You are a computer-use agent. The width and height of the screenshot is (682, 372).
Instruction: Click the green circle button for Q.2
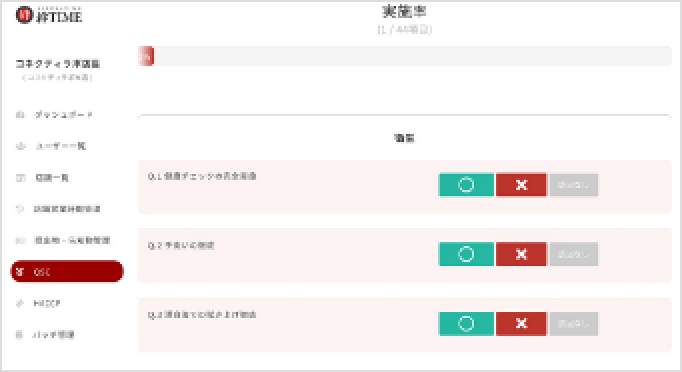click(466, 254)
